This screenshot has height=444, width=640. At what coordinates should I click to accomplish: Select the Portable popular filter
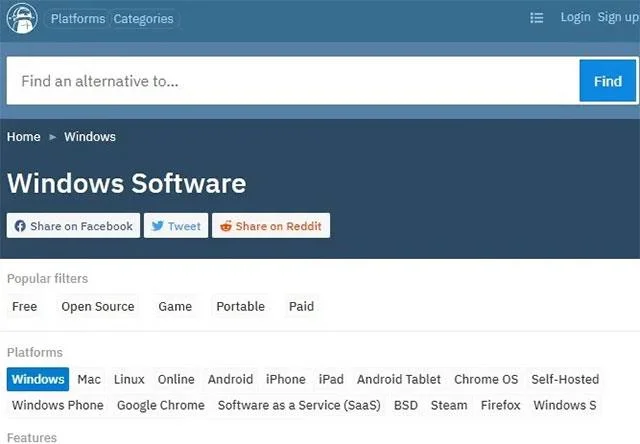click(x=240, y=306)
